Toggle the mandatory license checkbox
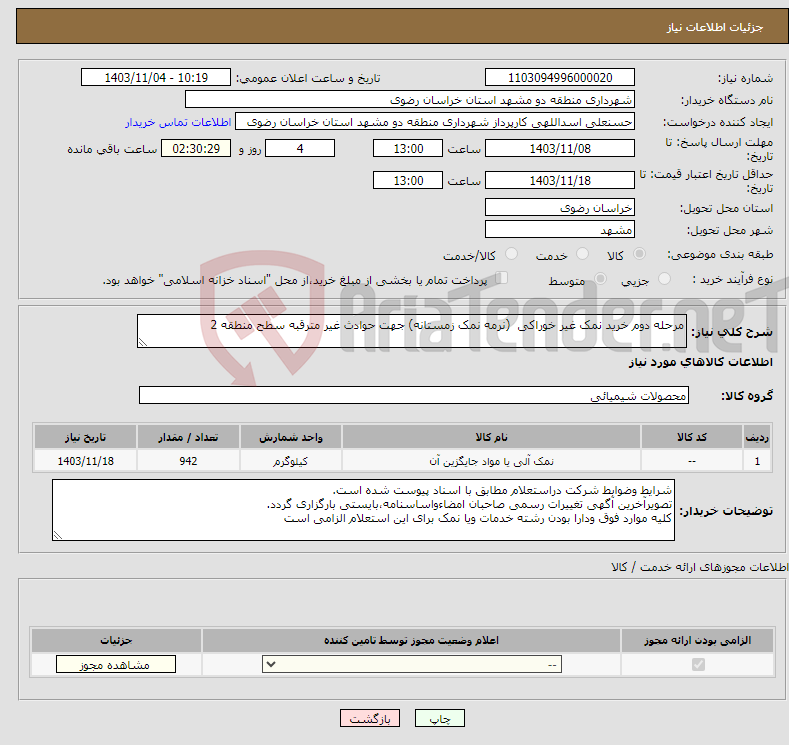This screenshot has width=789, height=745. tap(698, 665)
